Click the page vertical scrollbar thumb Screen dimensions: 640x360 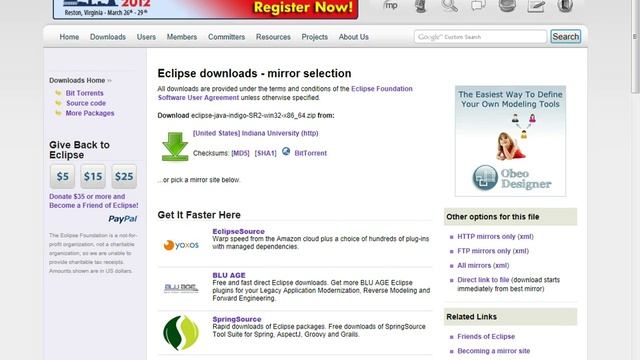(x=635, y=47)
